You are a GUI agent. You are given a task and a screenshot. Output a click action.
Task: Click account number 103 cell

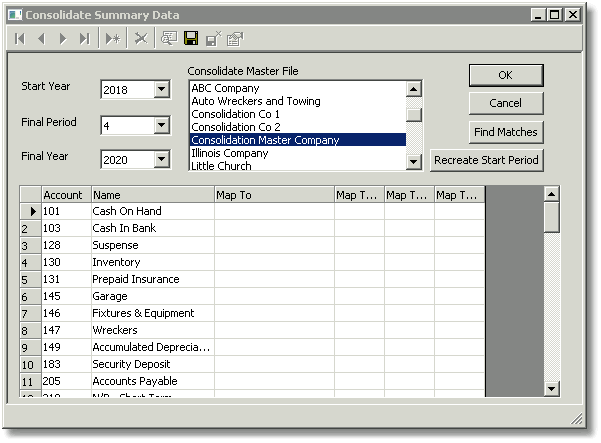66,228
